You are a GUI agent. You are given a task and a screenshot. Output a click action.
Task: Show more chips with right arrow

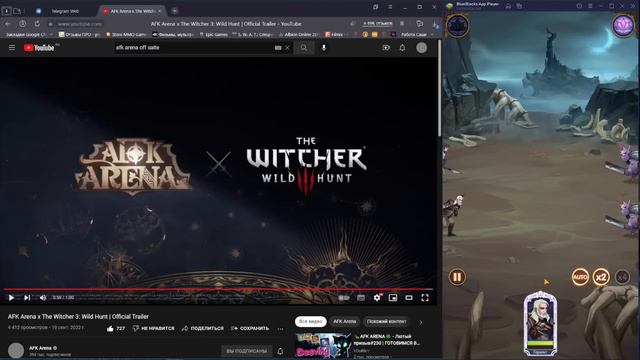pos(421,322)
